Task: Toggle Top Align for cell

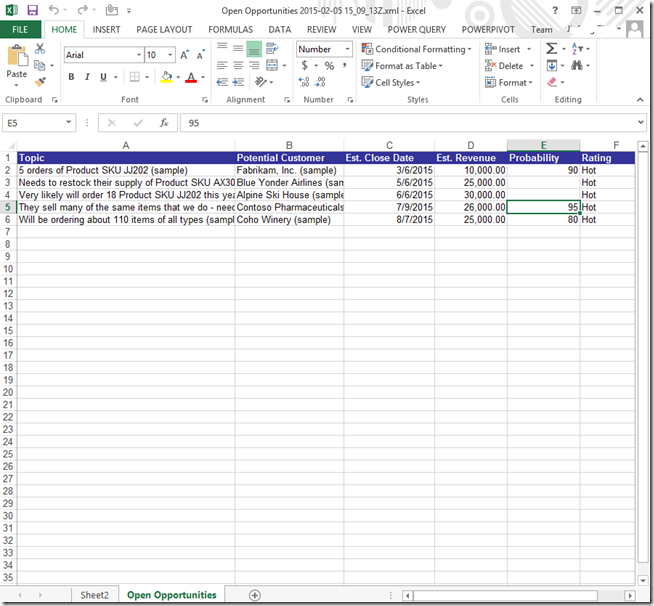Action: coord(222,49)
